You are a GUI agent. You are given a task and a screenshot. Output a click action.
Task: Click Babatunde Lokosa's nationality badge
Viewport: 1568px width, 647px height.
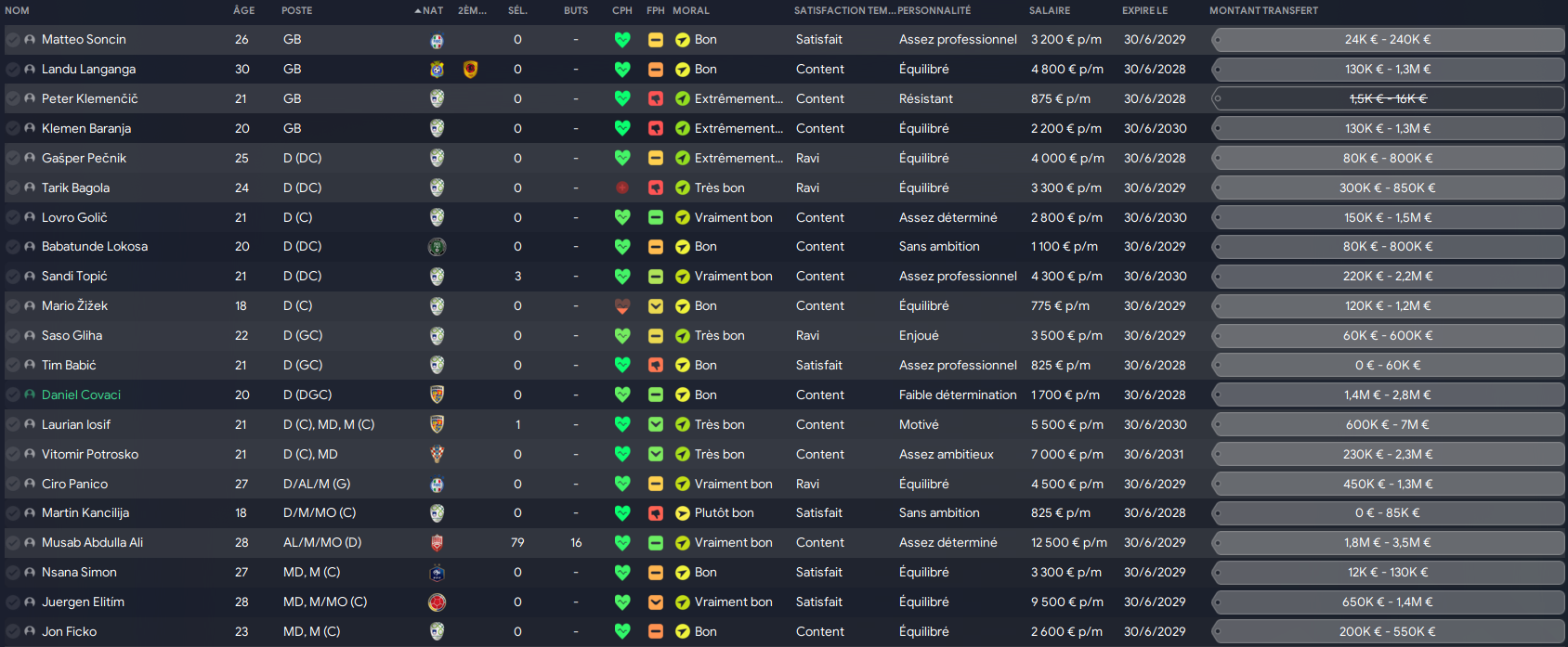(x=437, y=247)
